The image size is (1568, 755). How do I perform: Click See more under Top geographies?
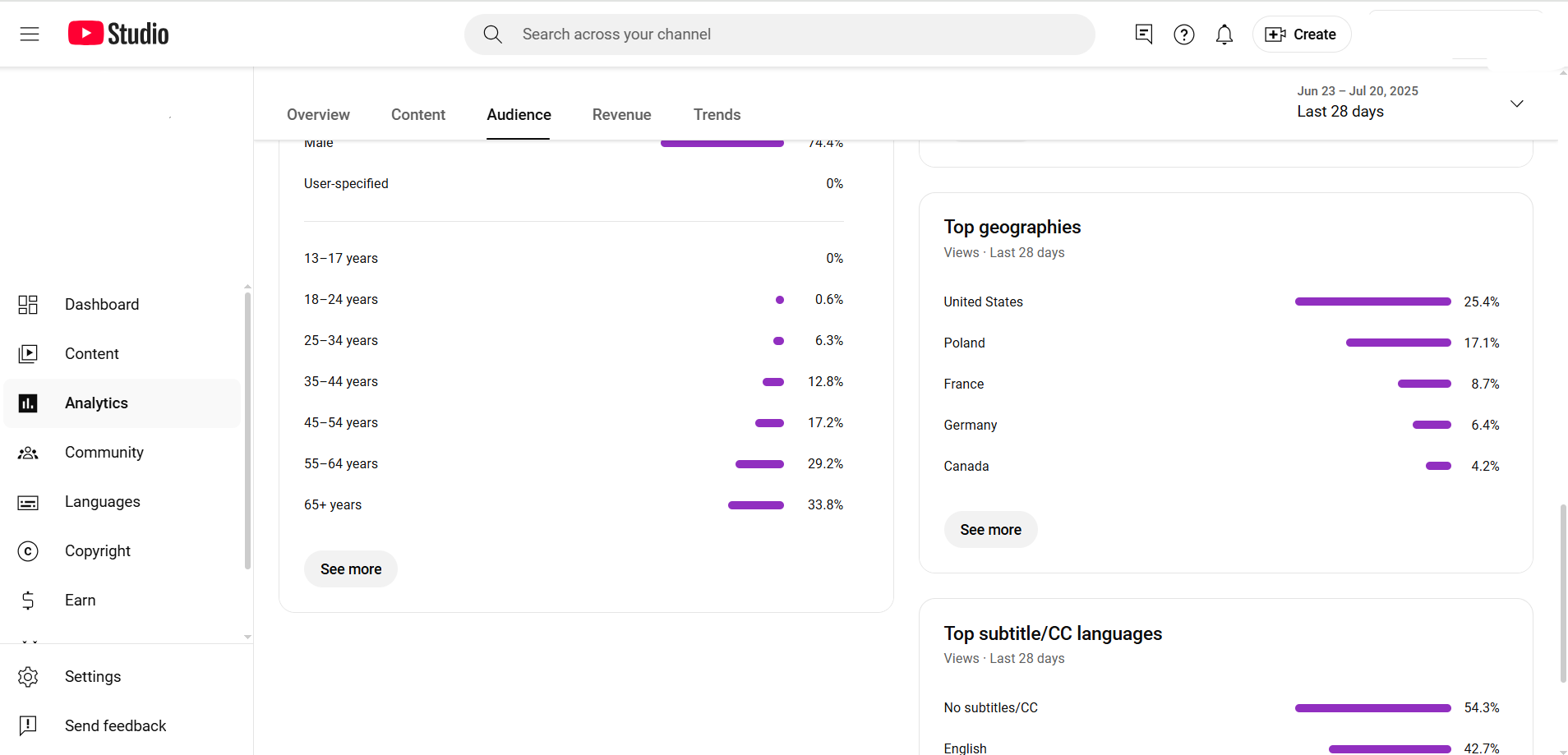(x=990, y=530)
